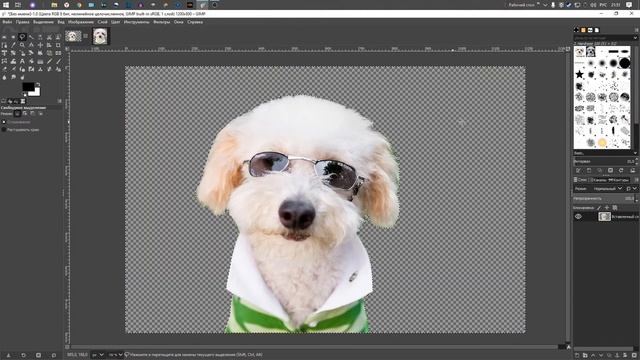Click delete brush icon below brush grid
Viewport: 640px width, 360px height.
tap(611, 170)
